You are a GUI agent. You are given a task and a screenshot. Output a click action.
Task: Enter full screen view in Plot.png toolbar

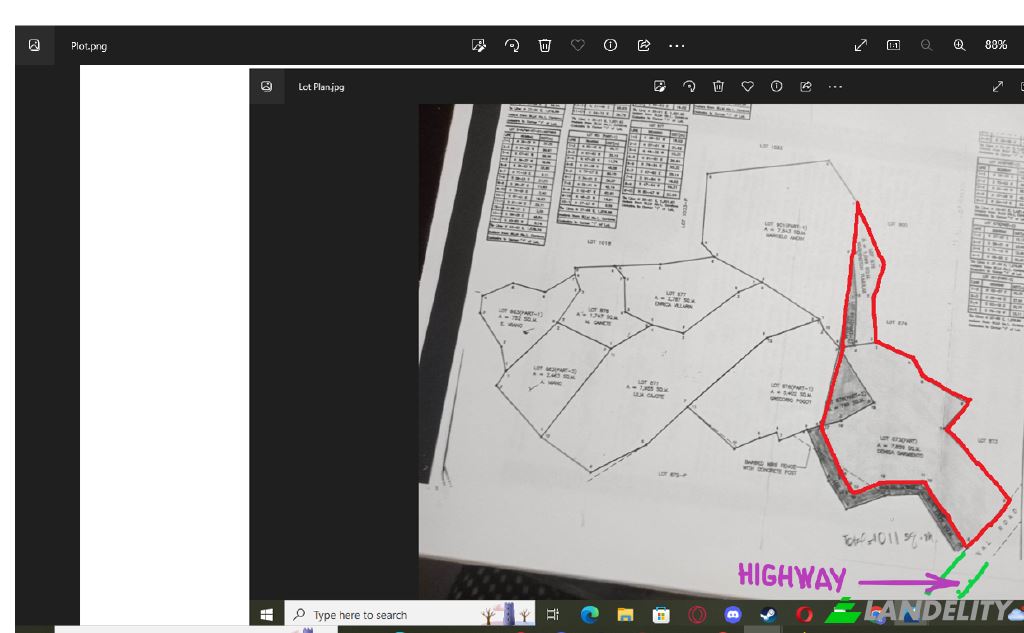[x=861, y=45]
